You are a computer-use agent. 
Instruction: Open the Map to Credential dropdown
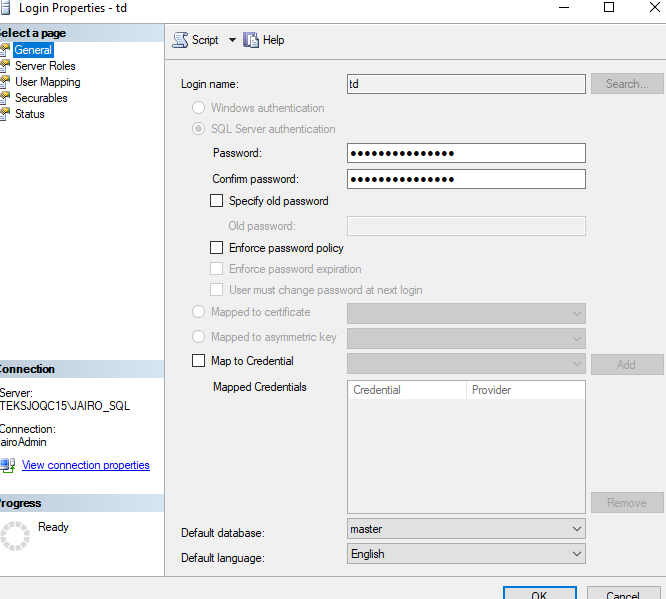tap(576, 364)
